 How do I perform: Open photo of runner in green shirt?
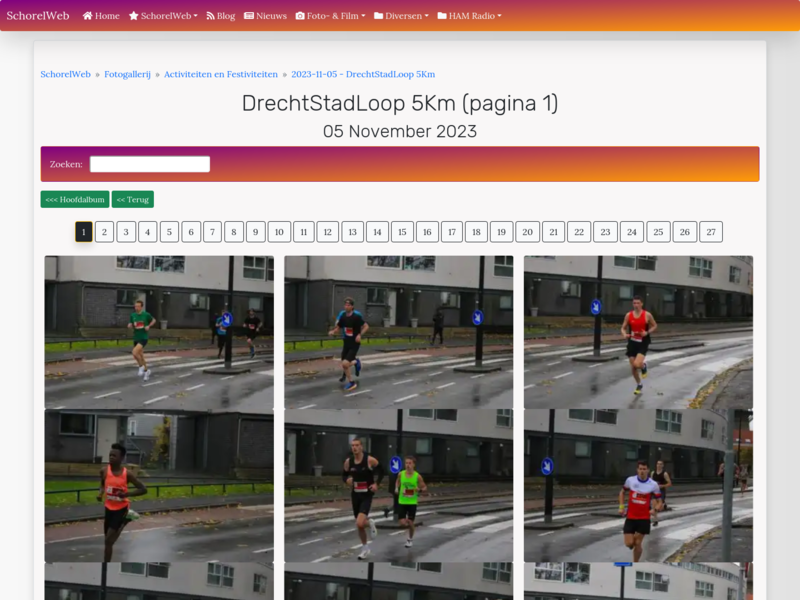[159, 332]
